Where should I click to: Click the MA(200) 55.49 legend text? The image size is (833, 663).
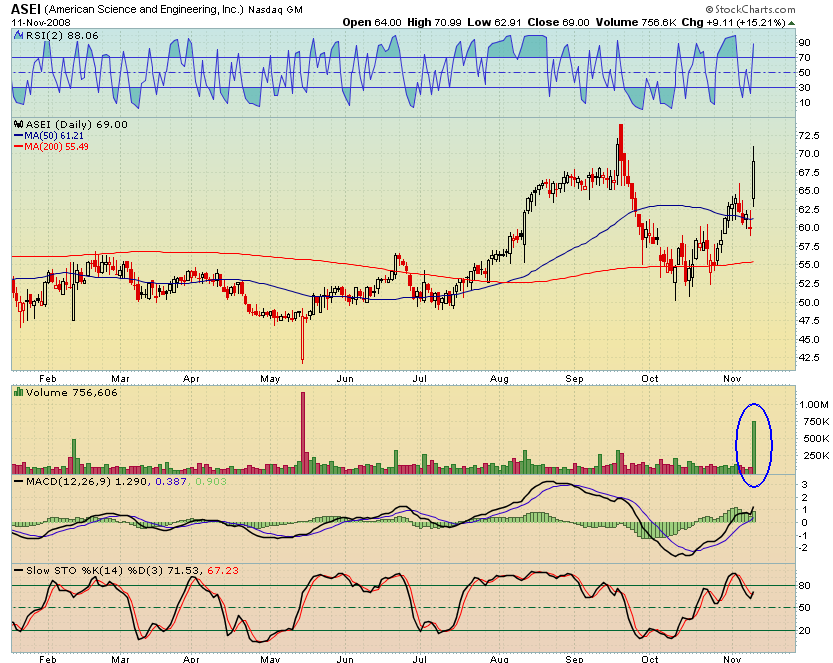click(56, 146)
